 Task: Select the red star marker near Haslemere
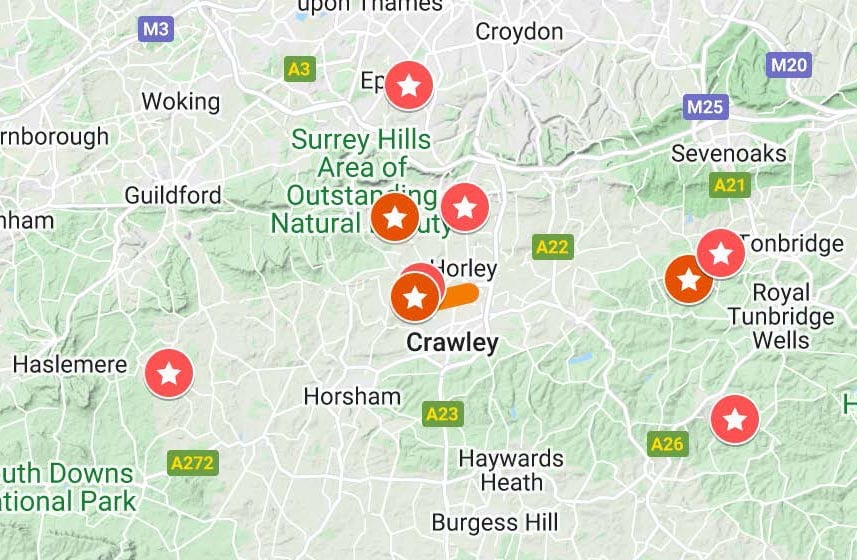tap(169, 374)
